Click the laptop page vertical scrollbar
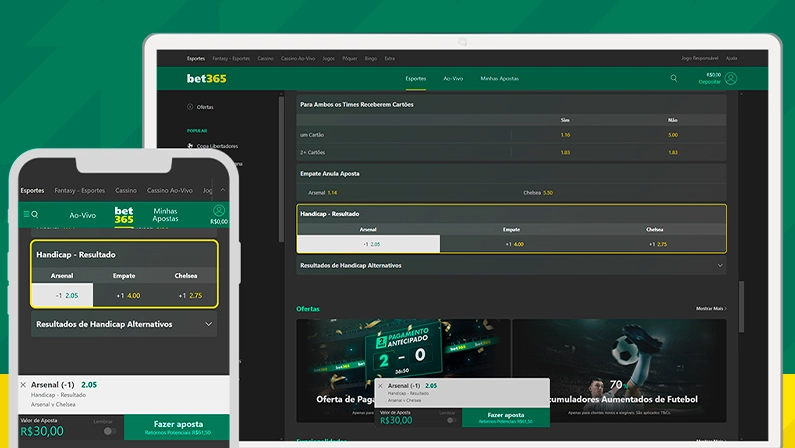The image size is (795, 448). tap(741, 307)
